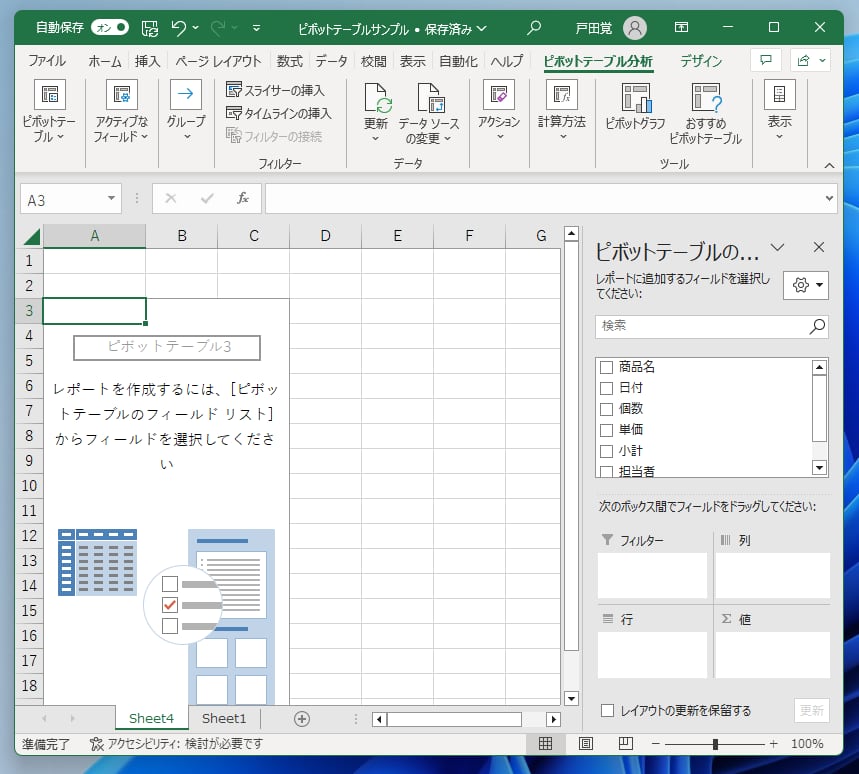Click the グループ arrow icon

tap(186, 94)
